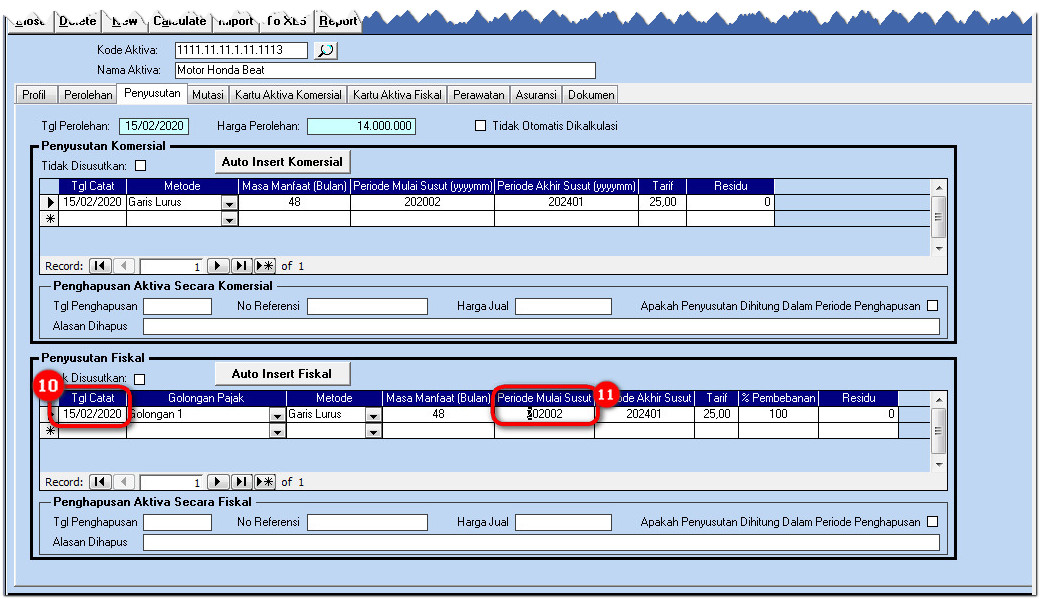Open the Perolehan tab

tap(87, 95)
